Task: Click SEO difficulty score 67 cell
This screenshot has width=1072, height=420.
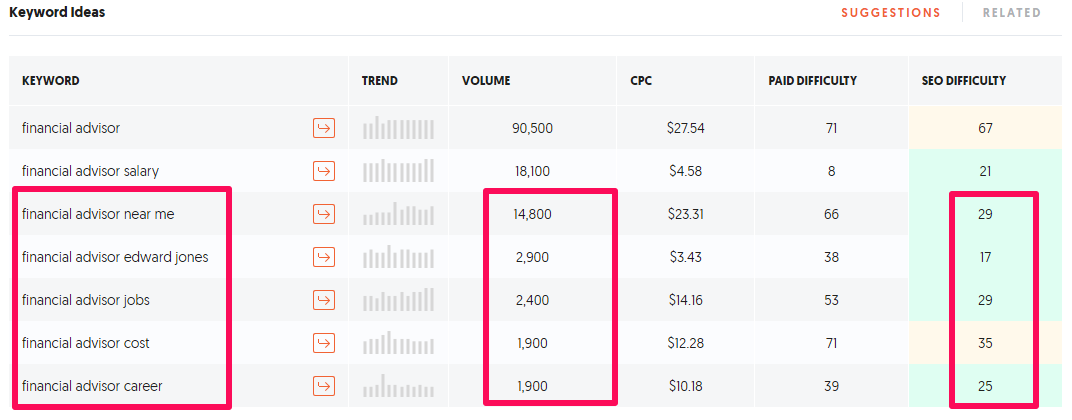Action: 984,128
